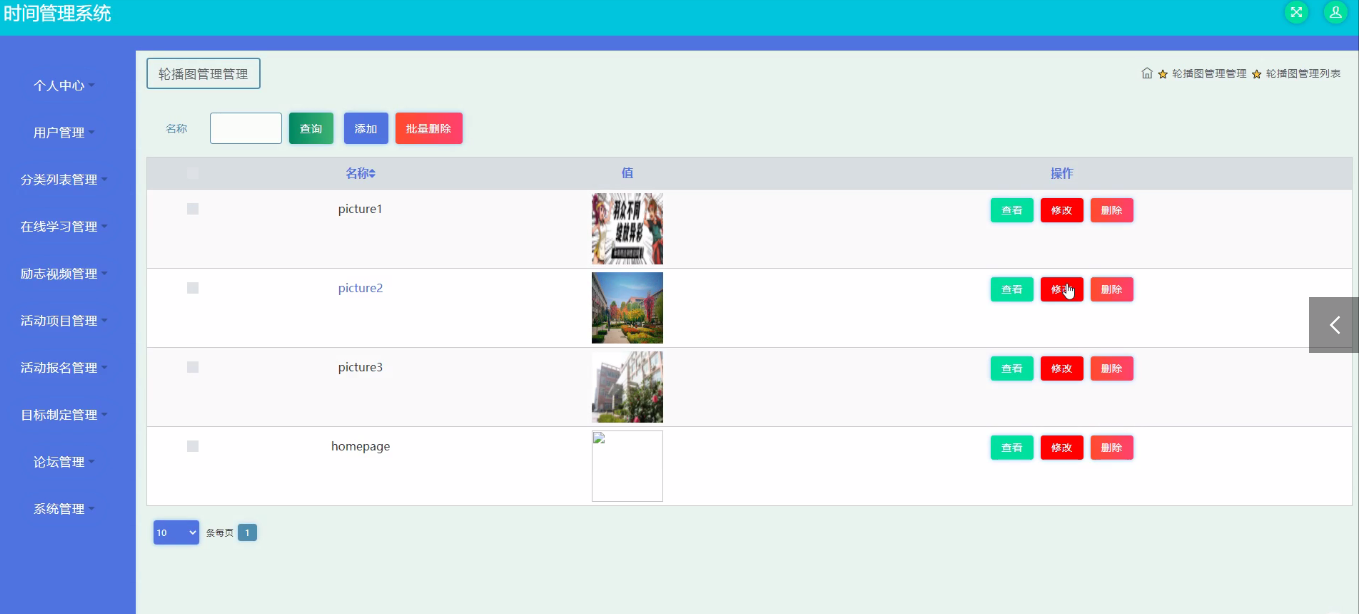Viewport: 1359px width, 614px height.
Task: Expand the 目标制定管理 sidebar menu
Action: [65, 414]
